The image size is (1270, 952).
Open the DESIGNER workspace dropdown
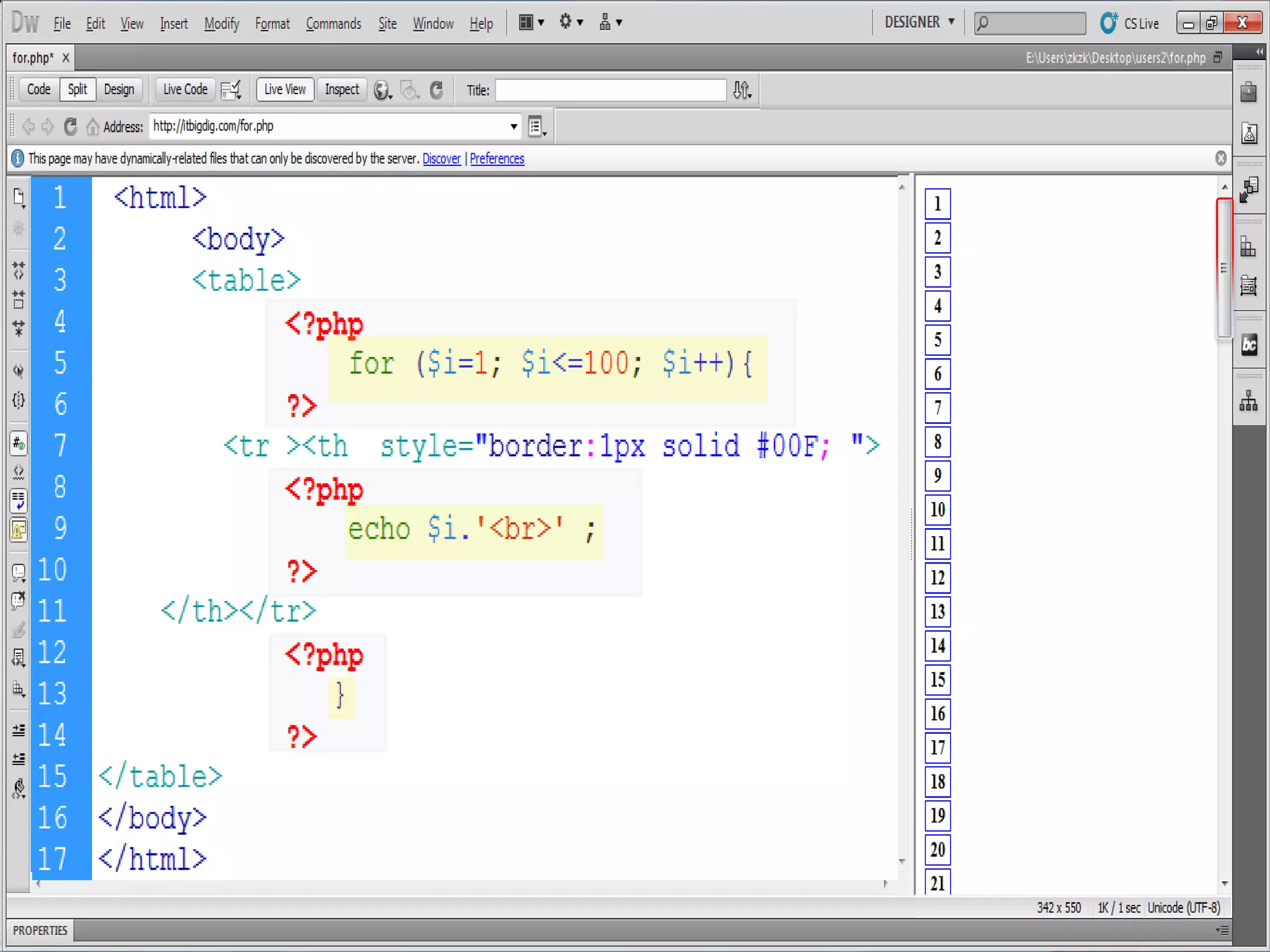click(919, 23)
